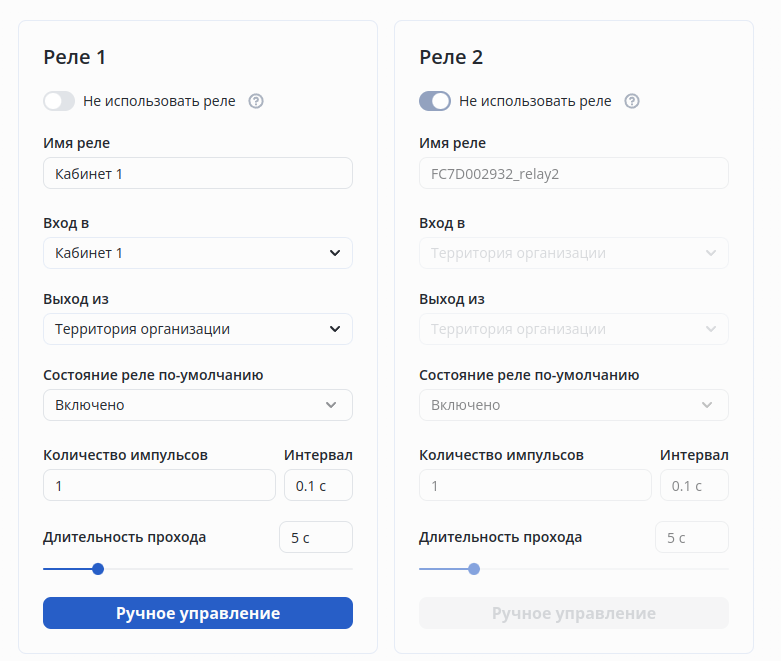Click Реле 2 'Количество импульсов' input
Viewport: 781px width, 661px height.
click(x=535, y=485)
